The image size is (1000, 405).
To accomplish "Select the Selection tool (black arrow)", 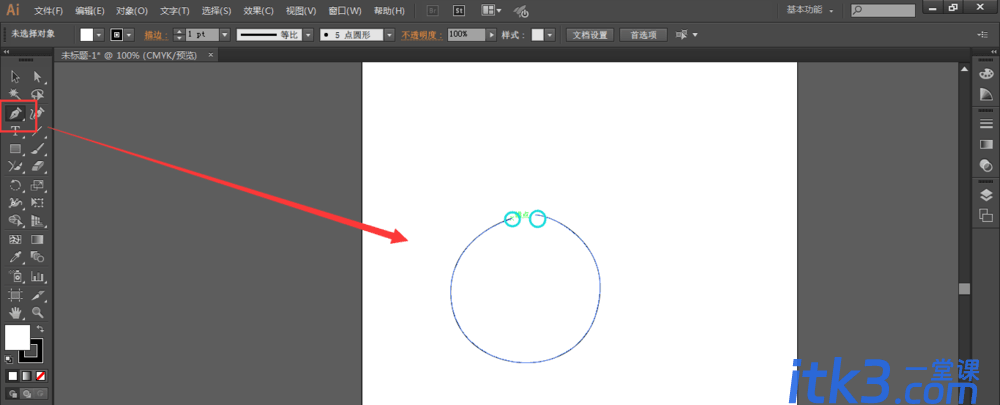I will click(x=15, y=77).
